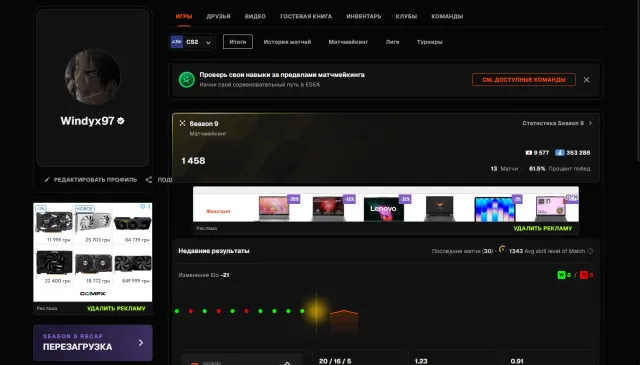Click the 61.5% win rate value
This screenshot has width=640, height=365.
coord(537,169)
